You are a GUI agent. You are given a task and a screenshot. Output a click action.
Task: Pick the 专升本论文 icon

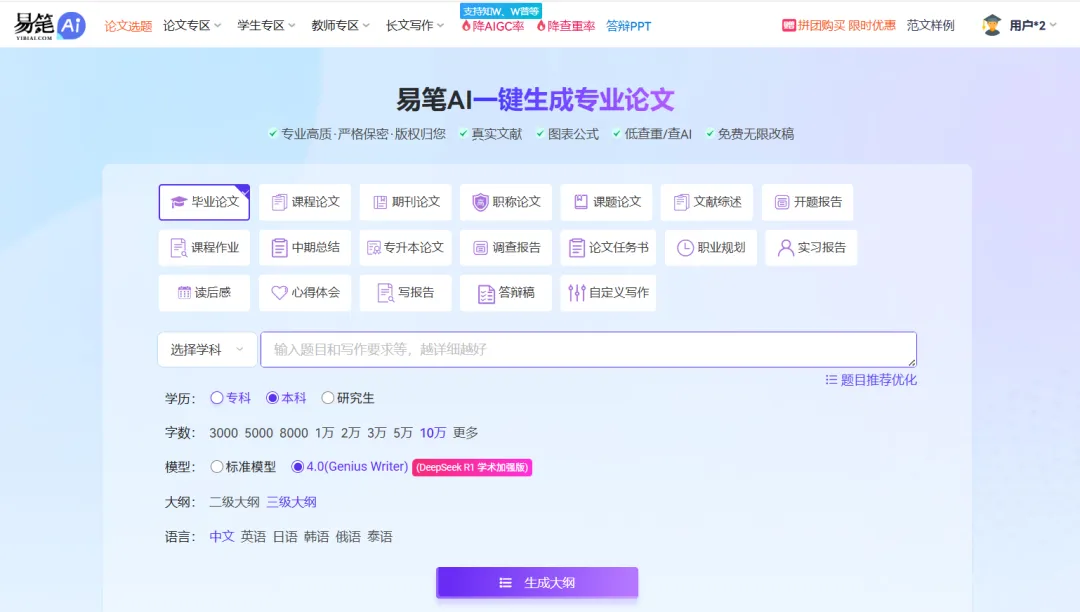point(374,248)
